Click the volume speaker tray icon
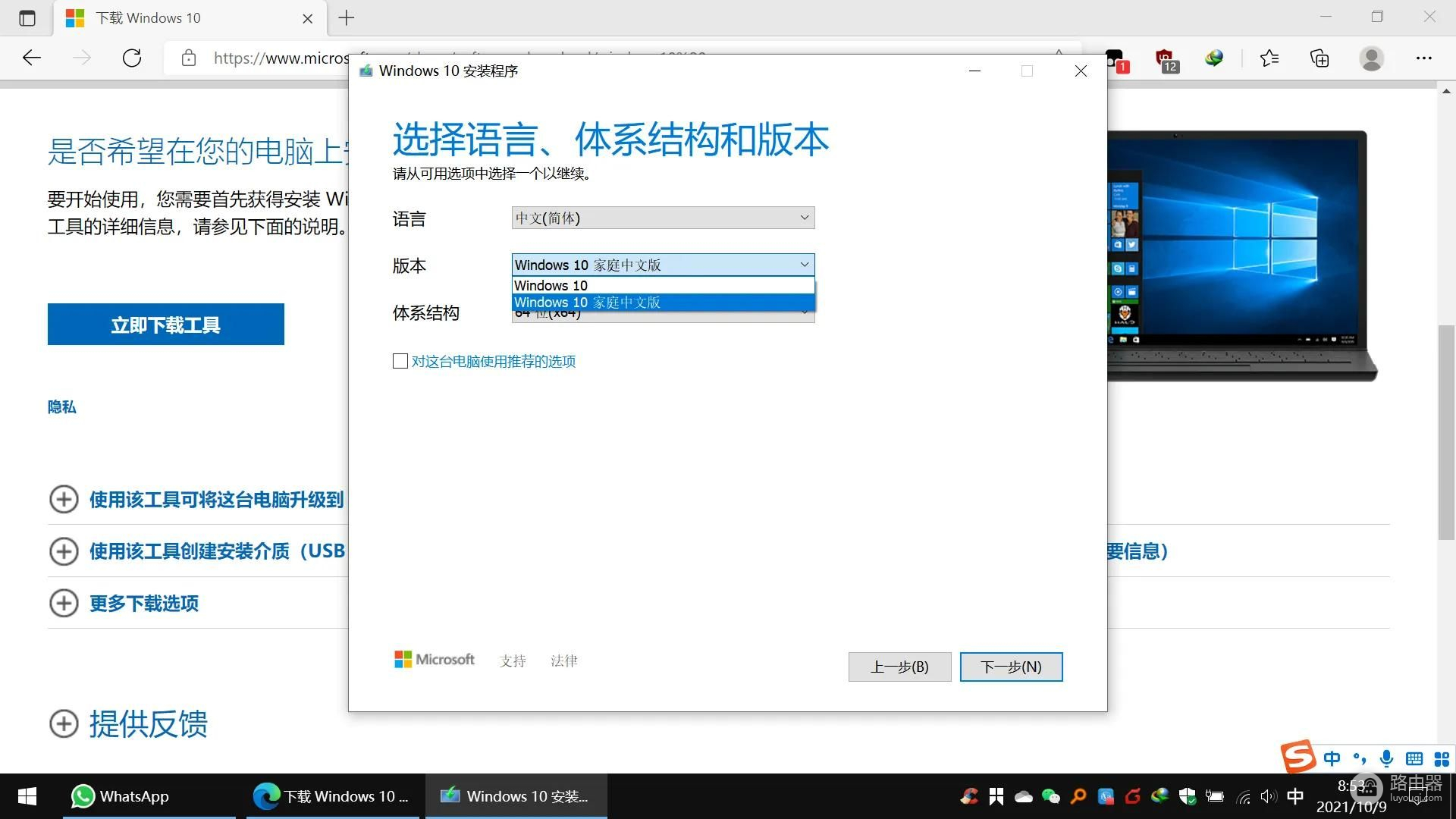The height and width of the screenshot is (819, 1456). point(1268,796)
